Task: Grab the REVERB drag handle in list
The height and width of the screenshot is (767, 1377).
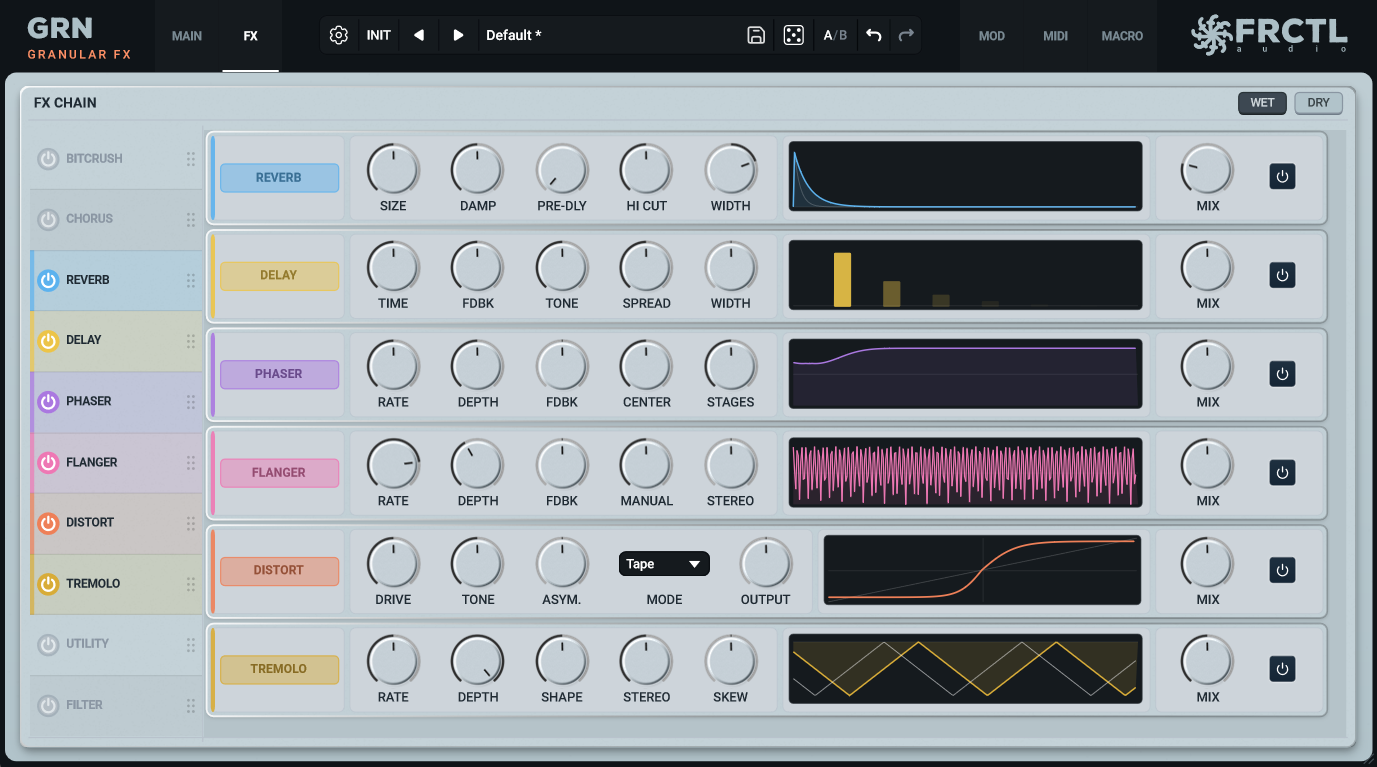Action: (190, 280)
